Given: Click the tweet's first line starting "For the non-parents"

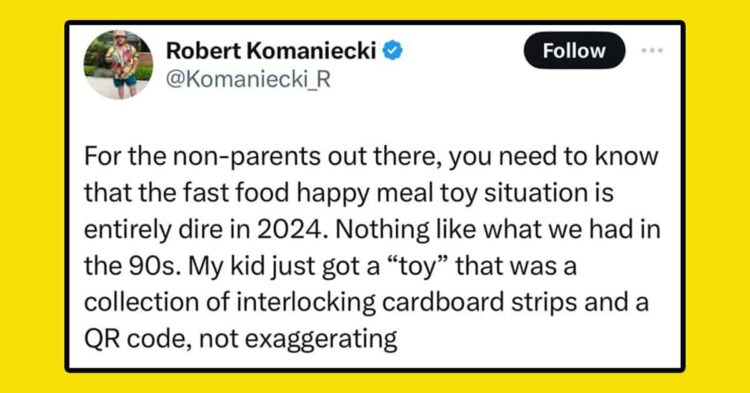Looking at the screenshot, I should pos(371,157).
